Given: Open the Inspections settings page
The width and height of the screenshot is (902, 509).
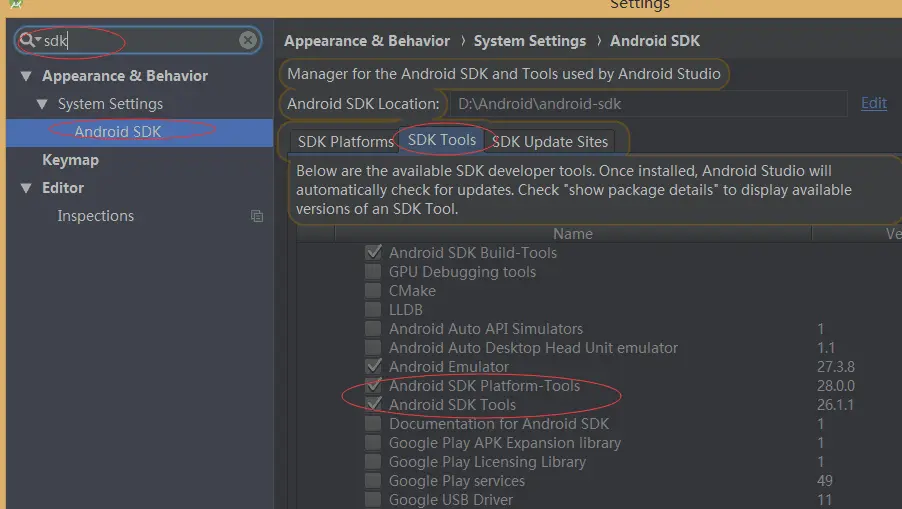Looking at the screenshot, I should point(95,216).
